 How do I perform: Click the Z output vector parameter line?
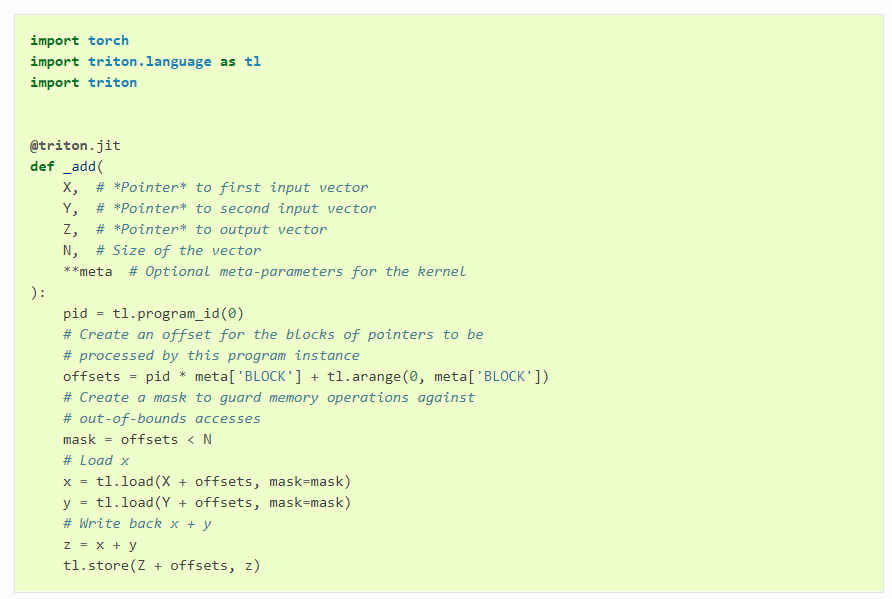click(x=195, y=230)
